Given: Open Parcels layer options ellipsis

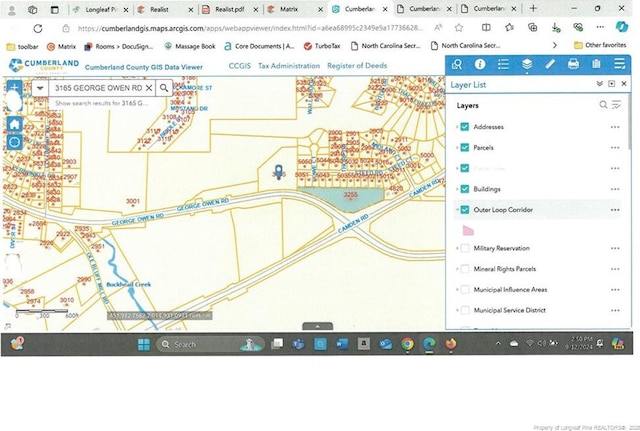Looking at the screenshot, I should (615, 148).
